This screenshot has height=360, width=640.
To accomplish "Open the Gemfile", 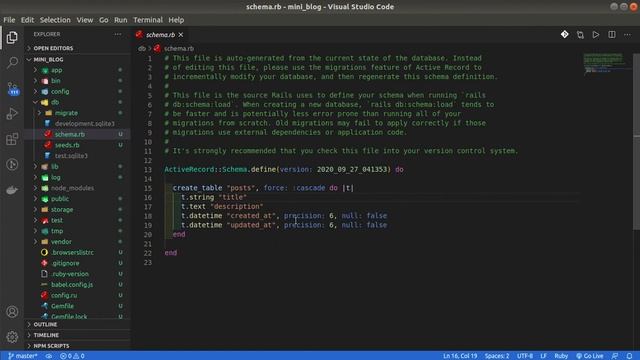I will [x=78, y=306].
